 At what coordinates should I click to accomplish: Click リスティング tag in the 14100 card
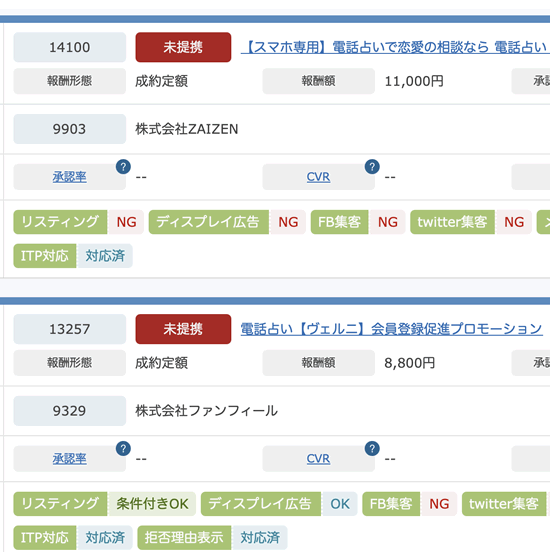(60, 222)
